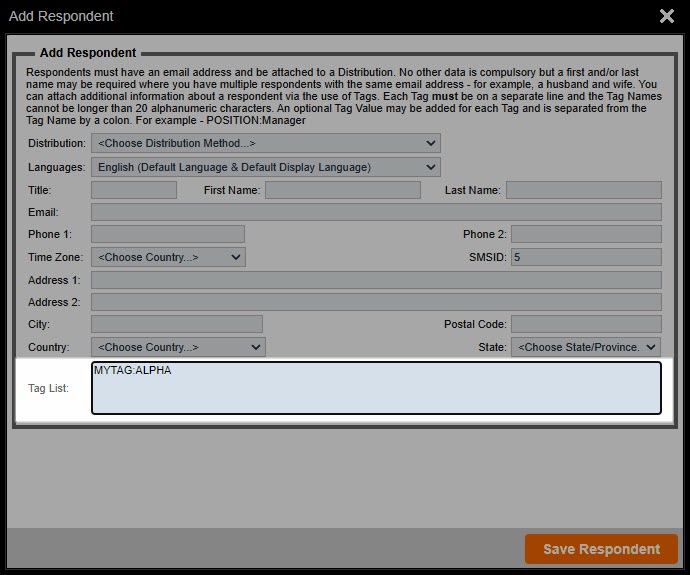Focus the Phone 1 field
690x575 pixels.
coord(168,234)
